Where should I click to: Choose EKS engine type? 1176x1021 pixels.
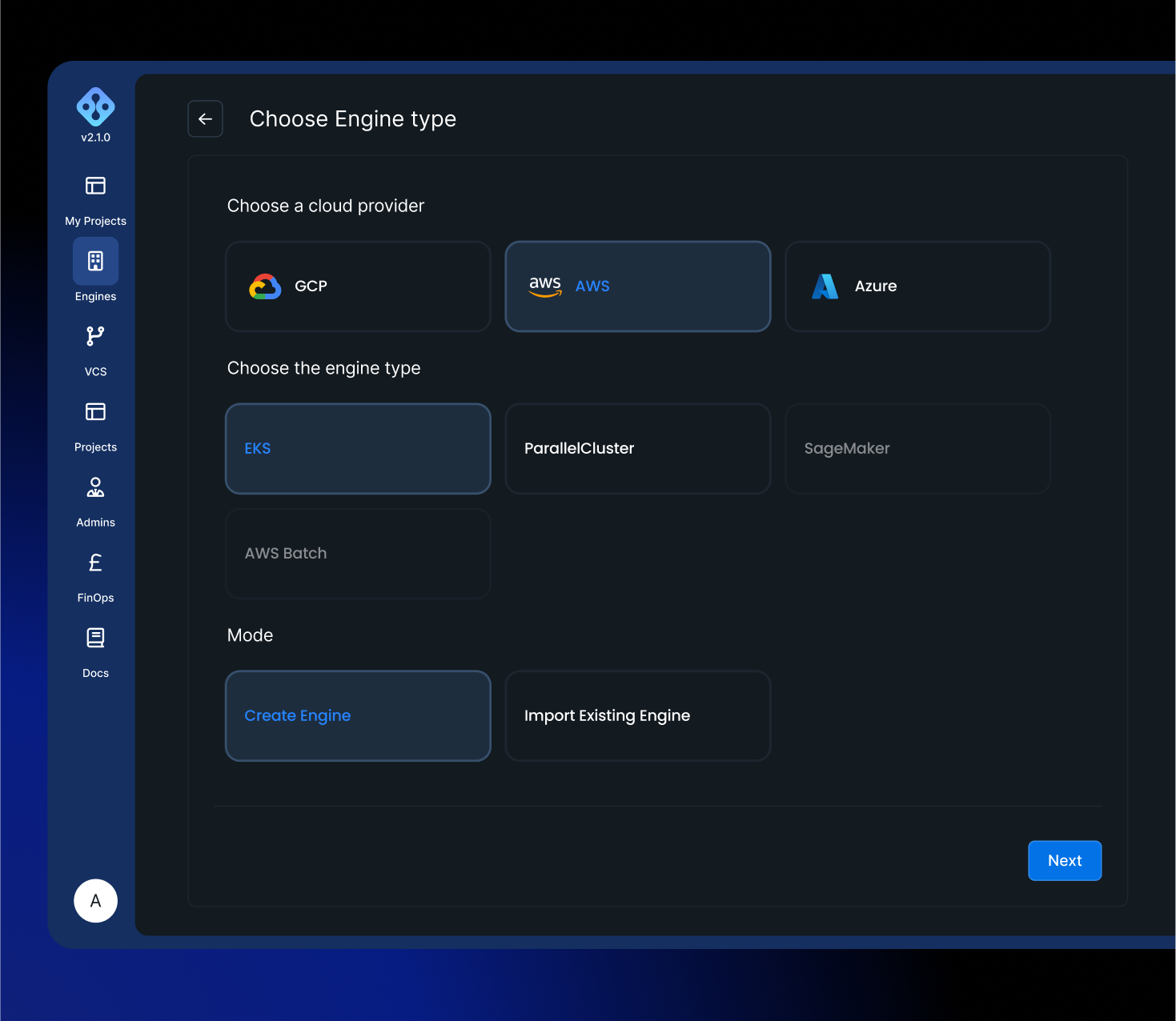click(x=358, y=448)
